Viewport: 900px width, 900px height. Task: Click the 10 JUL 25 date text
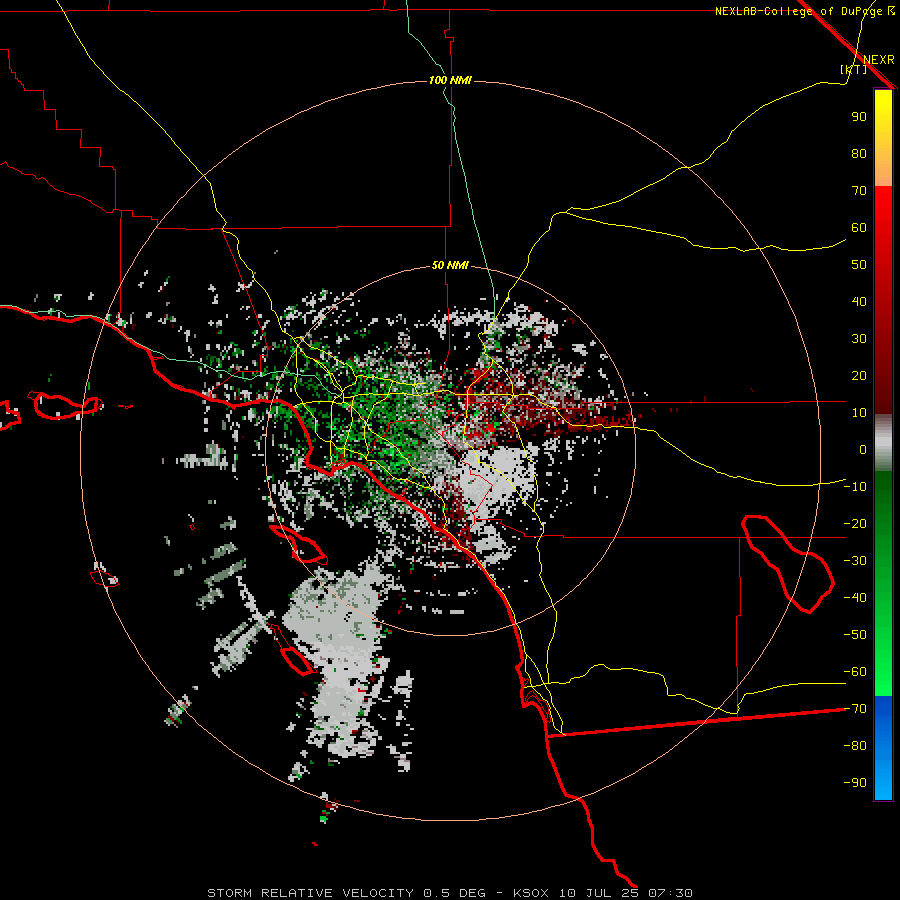(x=599, y=893)
